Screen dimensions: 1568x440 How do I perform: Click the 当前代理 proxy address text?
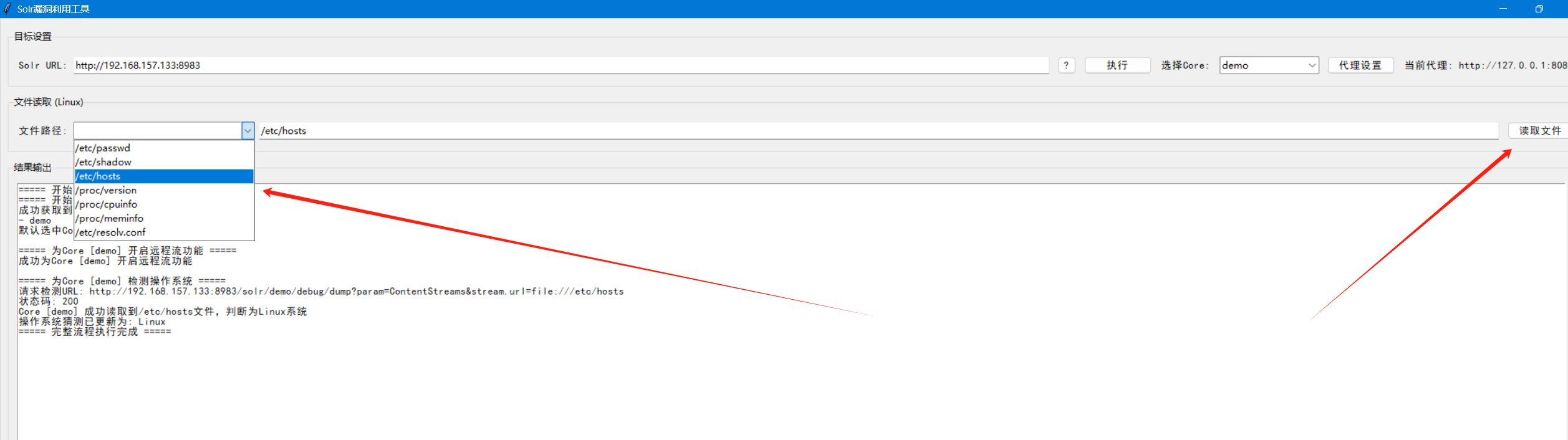(1486, 65)
